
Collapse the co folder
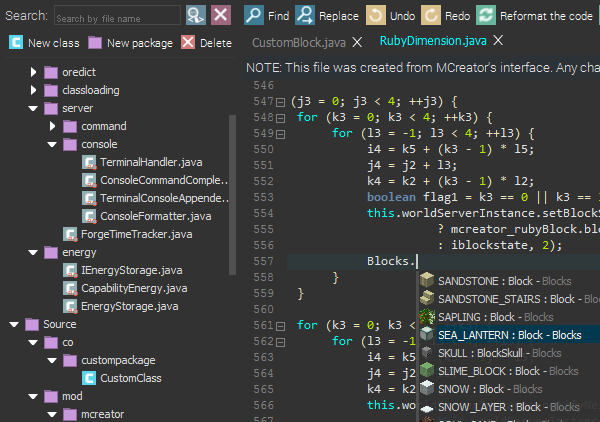(33, 342)
